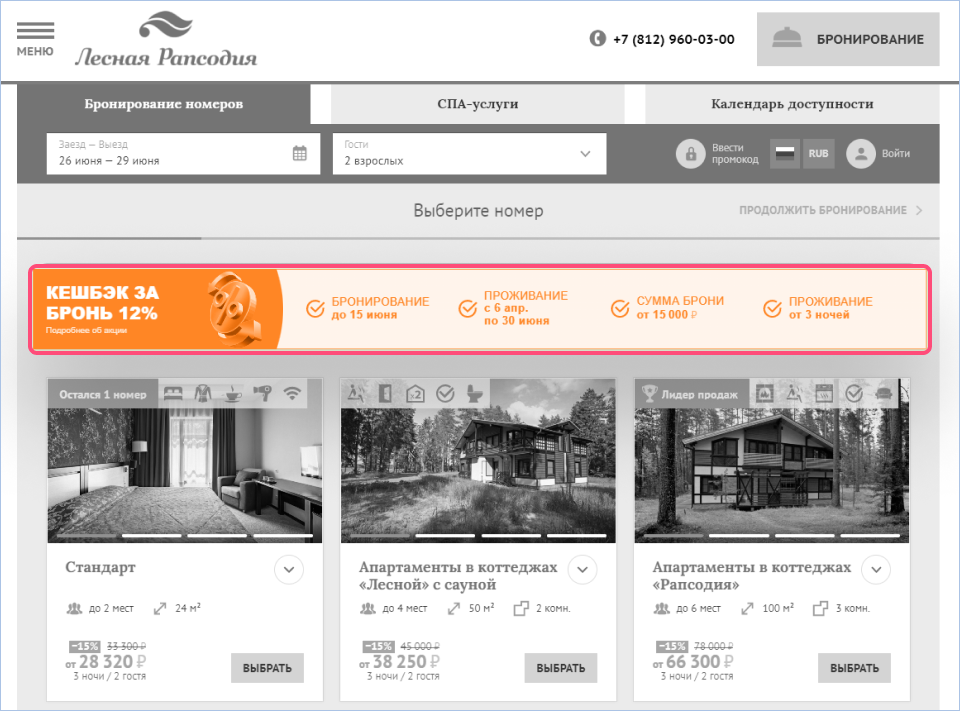Switch to the СПА-услуги tab

click(x=478, y=104)
